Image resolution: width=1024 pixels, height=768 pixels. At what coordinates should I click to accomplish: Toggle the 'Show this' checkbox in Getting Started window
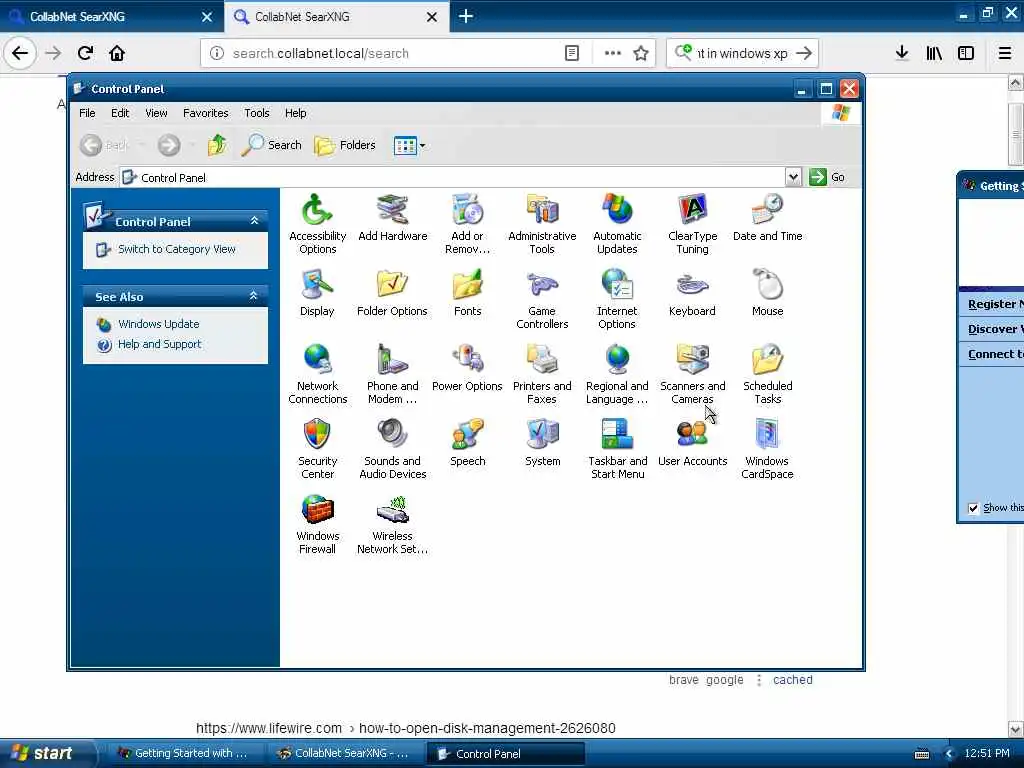(x=973, y=508)
